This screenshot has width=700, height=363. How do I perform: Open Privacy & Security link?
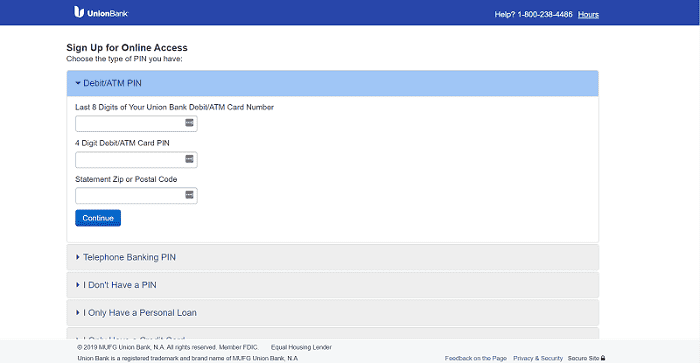(538, 358)
